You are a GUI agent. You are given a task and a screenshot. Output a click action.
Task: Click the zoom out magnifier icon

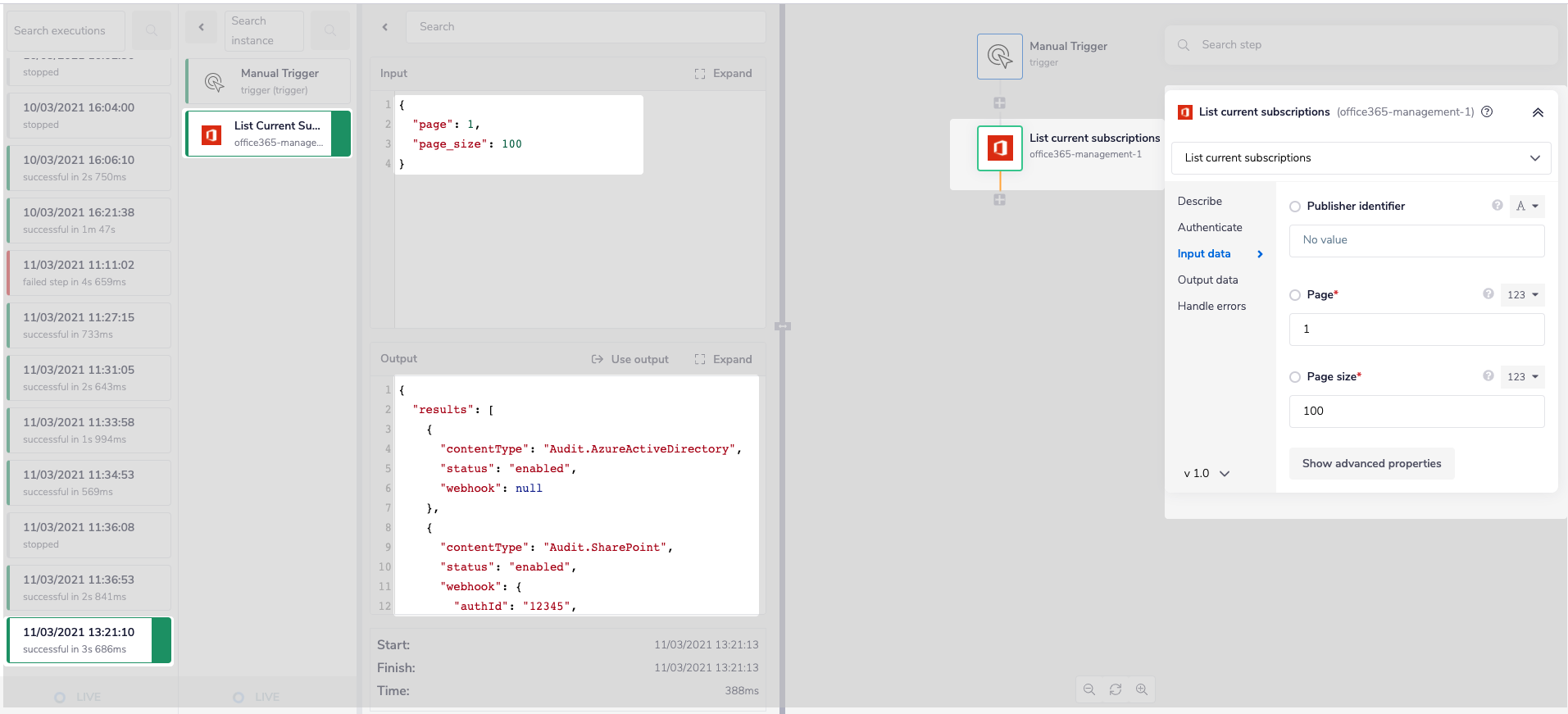1089,689
